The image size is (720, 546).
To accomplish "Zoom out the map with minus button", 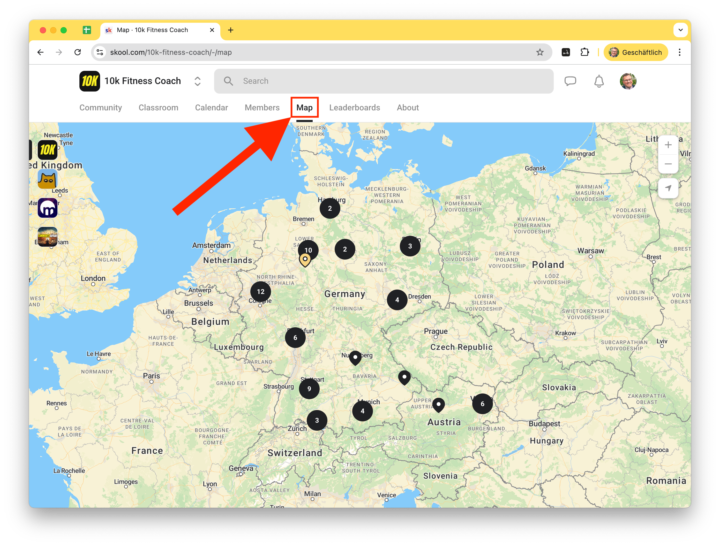I will pos(668,164).
